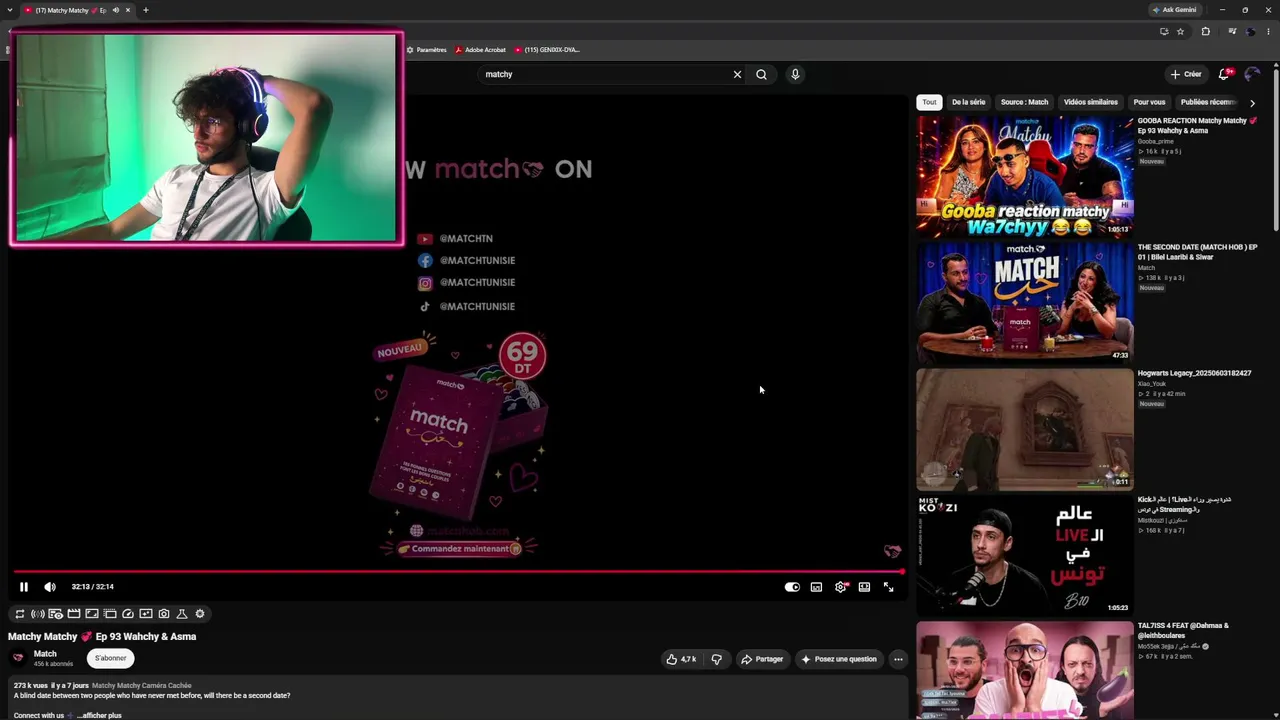Image resolution: width=1280 pixels, height=720 pixels.
Task: Click the audio boost waves icon
Action: coord(37,614)
